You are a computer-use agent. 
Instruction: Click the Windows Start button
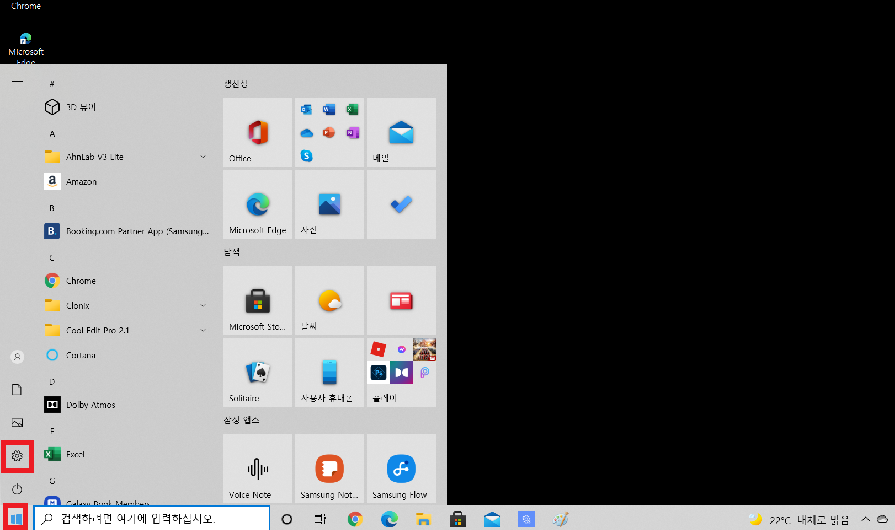click(x=16, y=519)
